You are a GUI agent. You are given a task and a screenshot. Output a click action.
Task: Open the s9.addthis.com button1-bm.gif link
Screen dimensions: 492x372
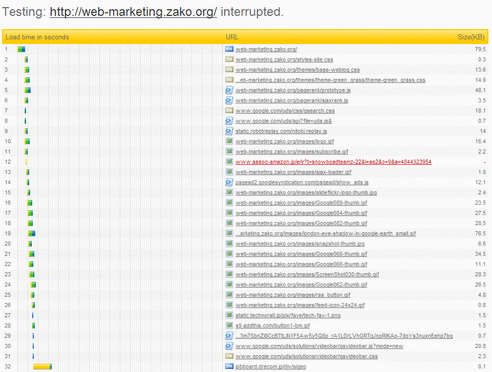point(273,326)
